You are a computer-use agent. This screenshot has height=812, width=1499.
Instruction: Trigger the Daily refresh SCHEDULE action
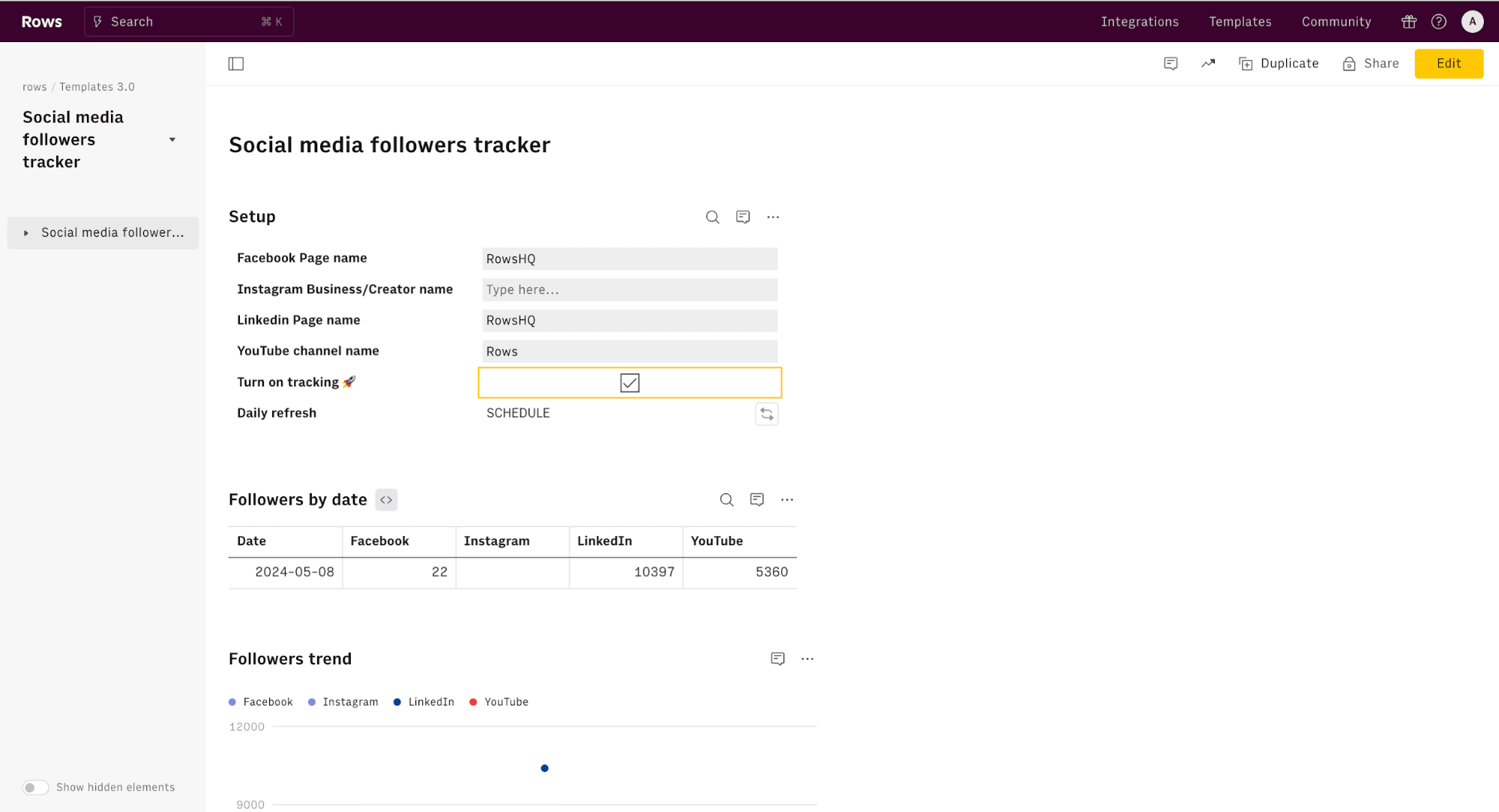tap(766, 414)
